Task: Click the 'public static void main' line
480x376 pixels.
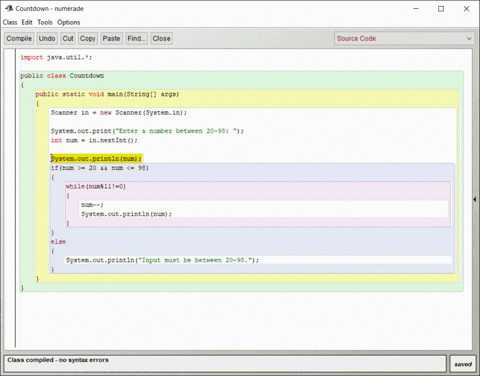Action: tap(107, 94)
